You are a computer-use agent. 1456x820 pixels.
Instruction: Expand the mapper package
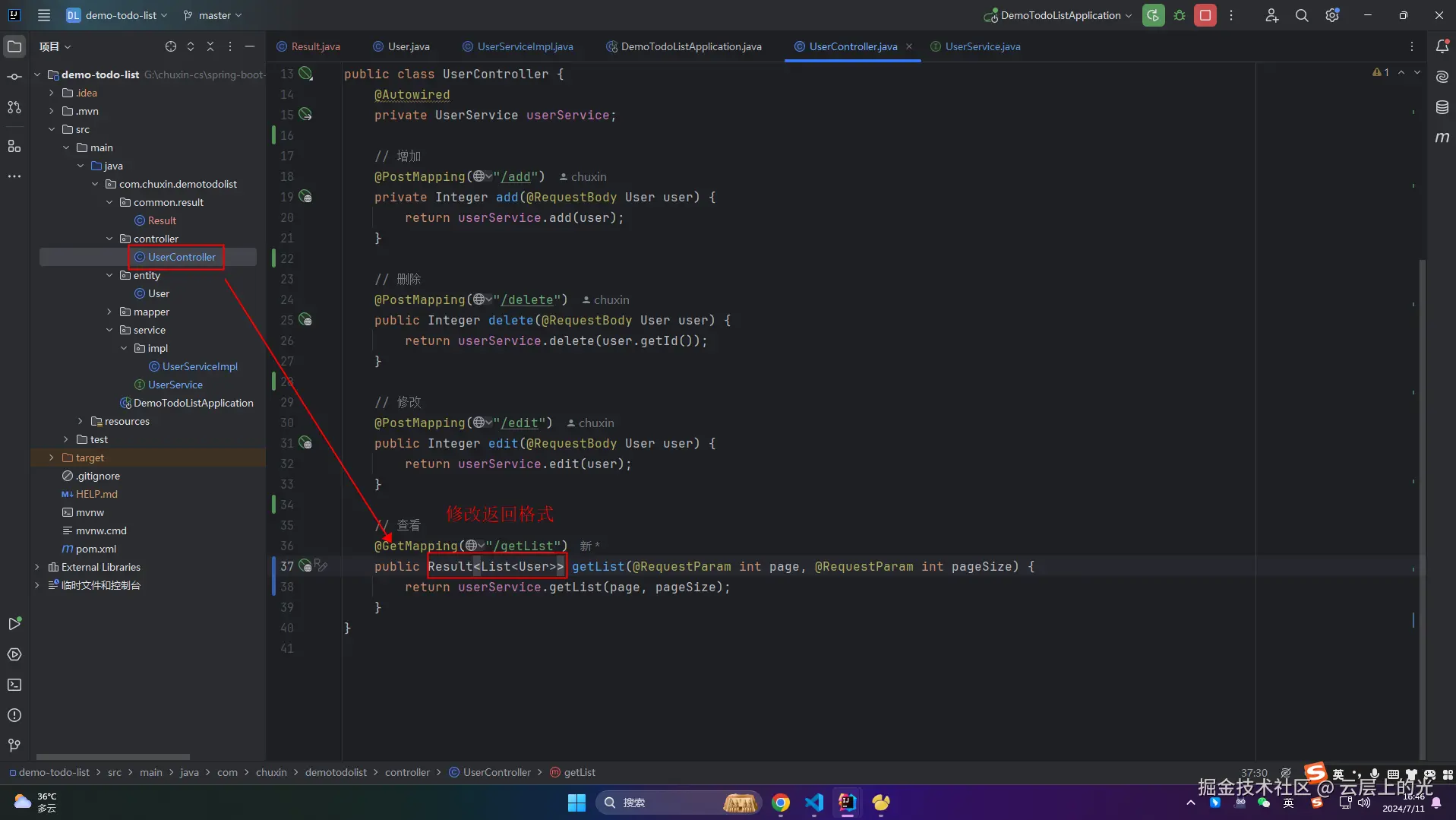point(109,312)
